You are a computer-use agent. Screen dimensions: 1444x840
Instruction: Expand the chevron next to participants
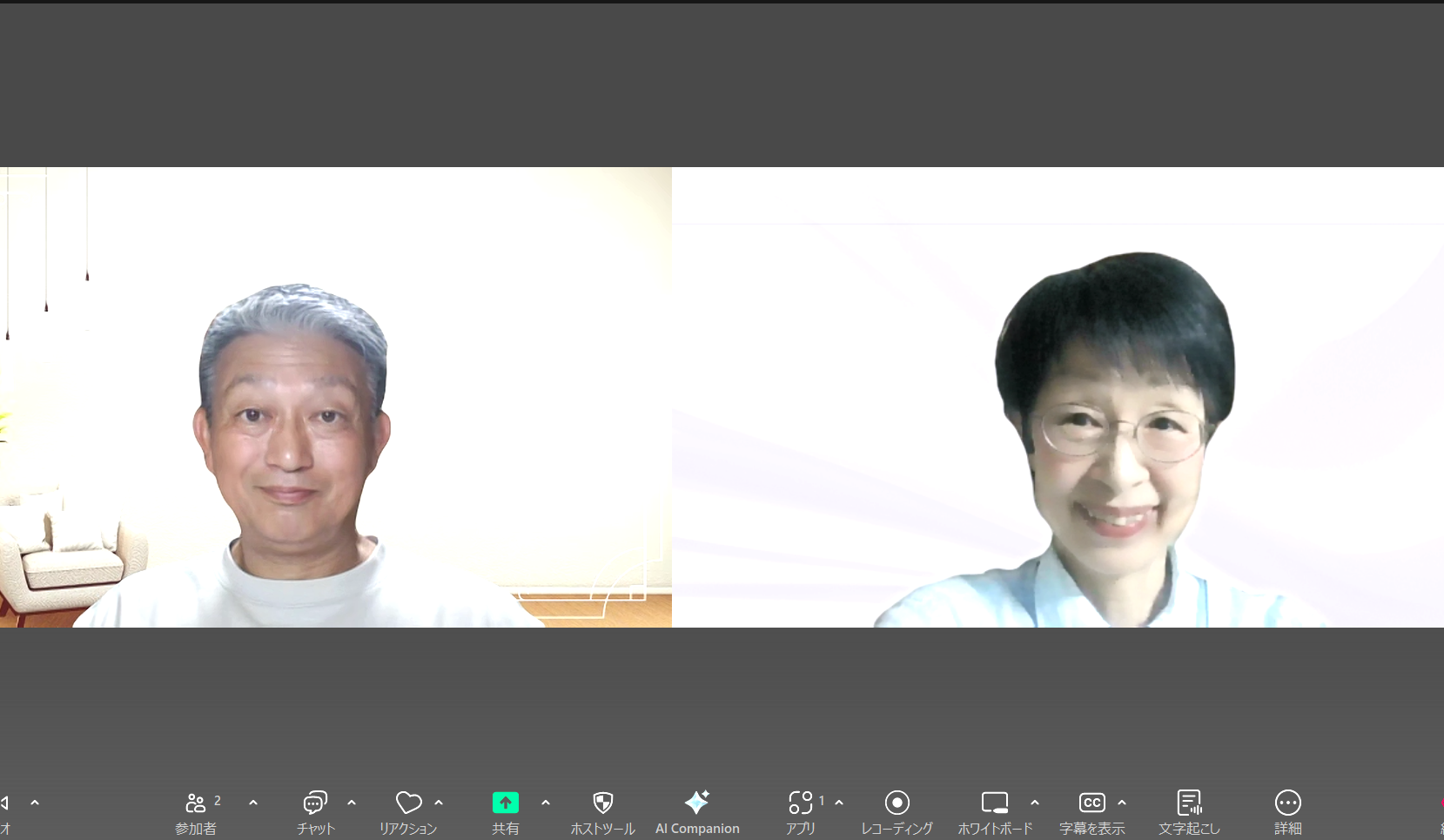(253, 803)
